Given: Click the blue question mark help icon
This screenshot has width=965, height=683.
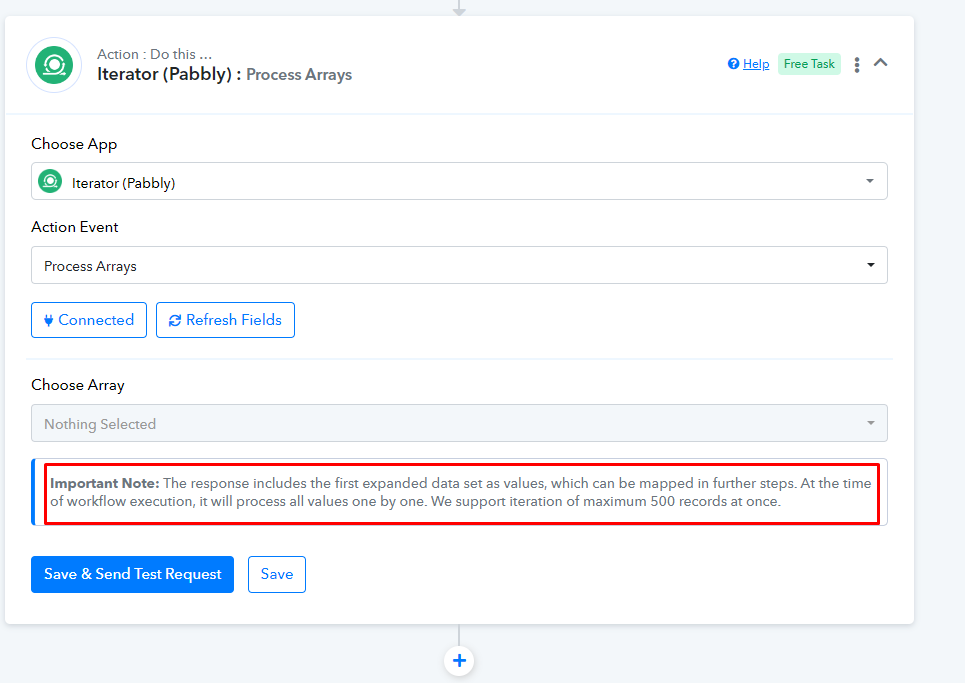Looking at the screenshot, I should coord(733,64).
